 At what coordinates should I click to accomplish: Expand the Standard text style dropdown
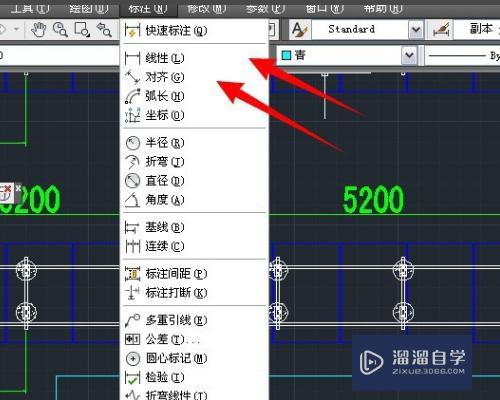point(416,30)
